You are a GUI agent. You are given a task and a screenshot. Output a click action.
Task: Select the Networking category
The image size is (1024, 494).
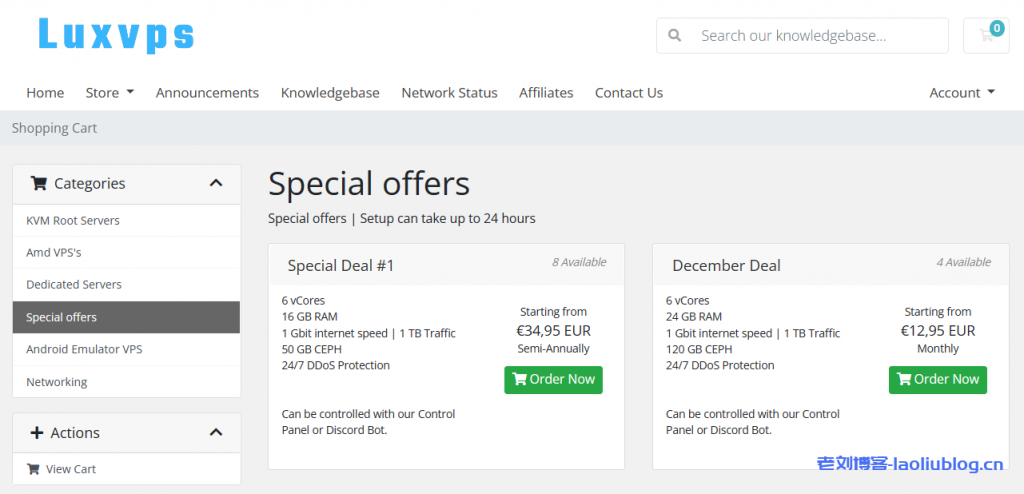point(126,382)
